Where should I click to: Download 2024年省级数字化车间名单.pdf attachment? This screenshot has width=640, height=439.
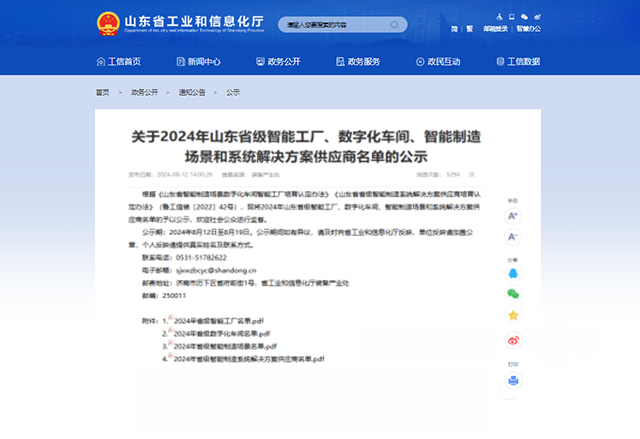tap(222, 334)
